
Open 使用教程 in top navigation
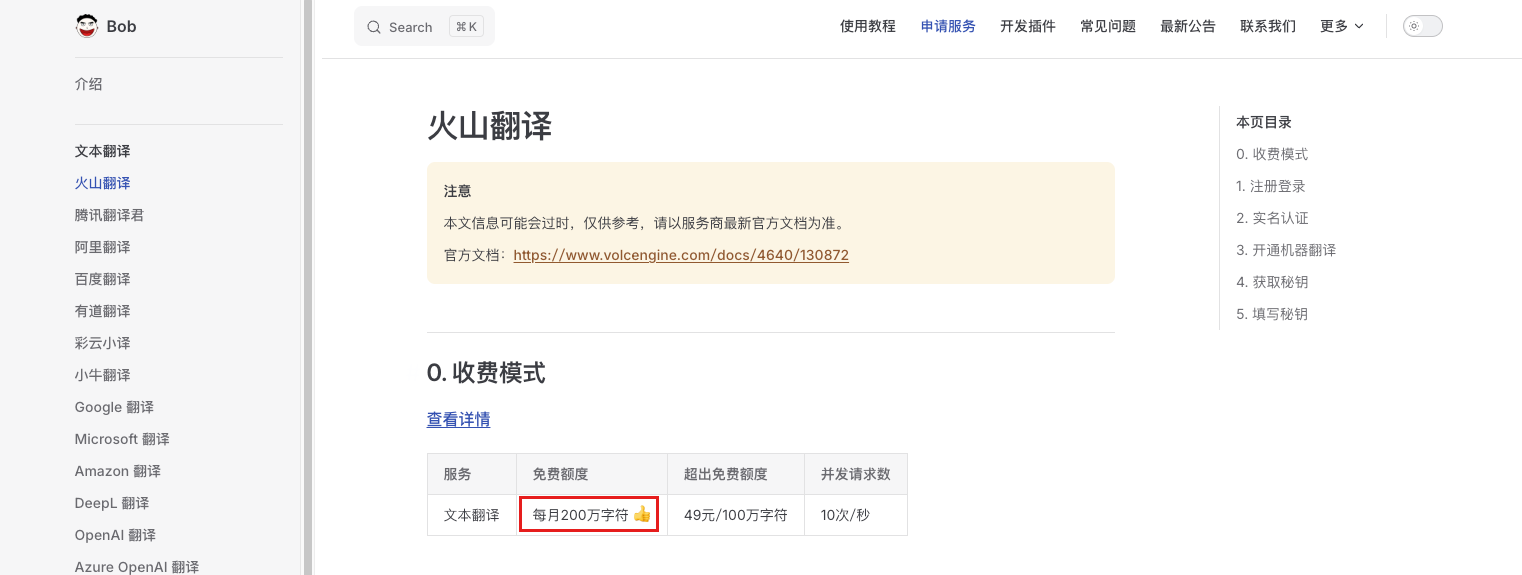[x=868, y=26]
